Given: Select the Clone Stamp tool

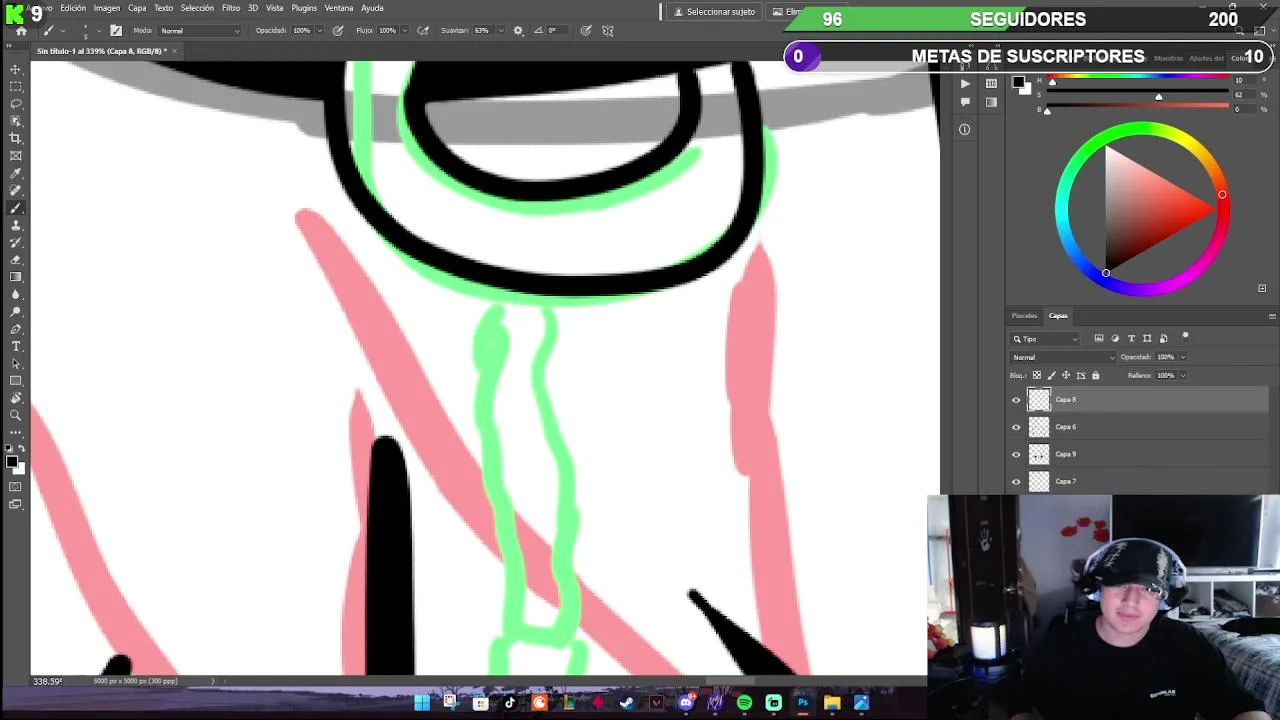Looking at the screenshot, I should click(x=16, y=225).
